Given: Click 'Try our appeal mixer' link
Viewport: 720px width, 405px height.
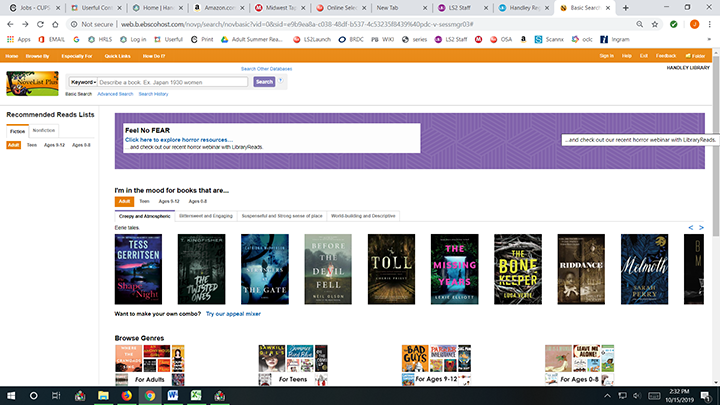Looking at the screenshot, I should [x=233, y=314].
